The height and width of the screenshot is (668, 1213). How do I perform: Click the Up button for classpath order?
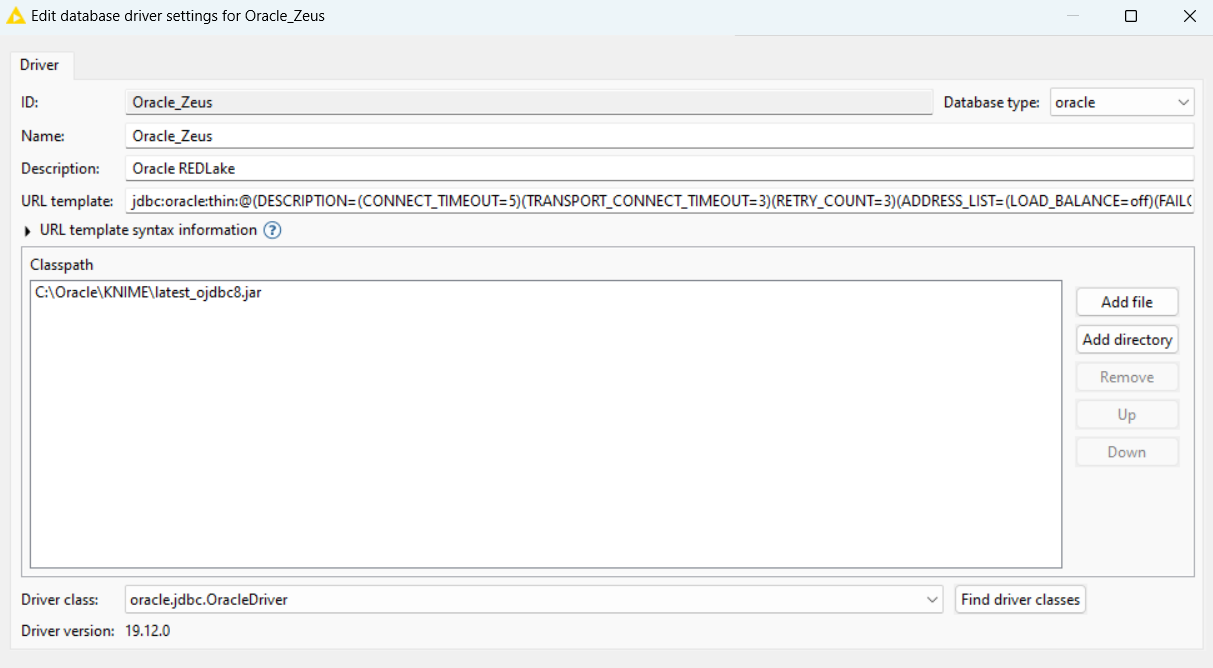(x=1127, y=415)
